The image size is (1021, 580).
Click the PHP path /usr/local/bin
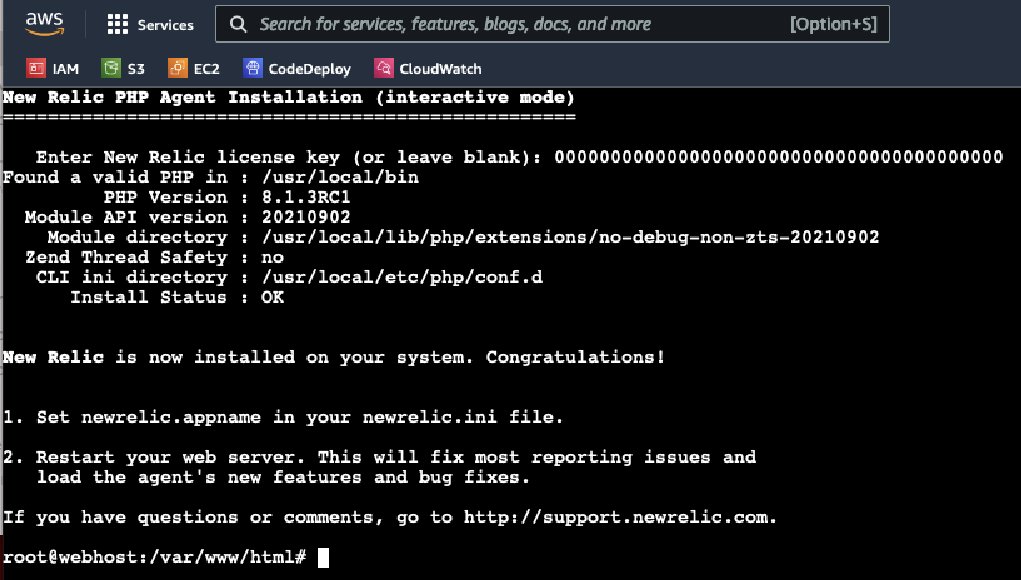340,177
